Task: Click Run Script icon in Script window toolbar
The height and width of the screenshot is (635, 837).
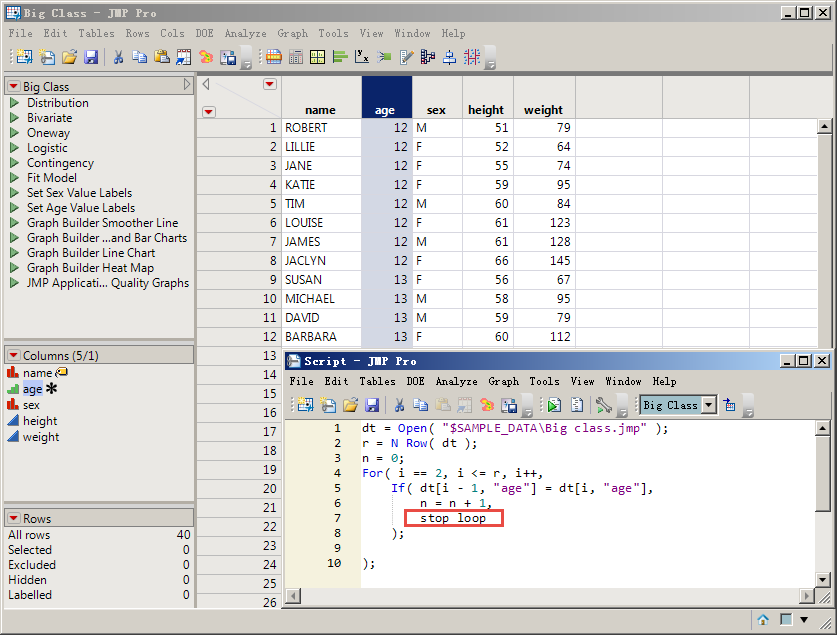Action: [554, 405]
